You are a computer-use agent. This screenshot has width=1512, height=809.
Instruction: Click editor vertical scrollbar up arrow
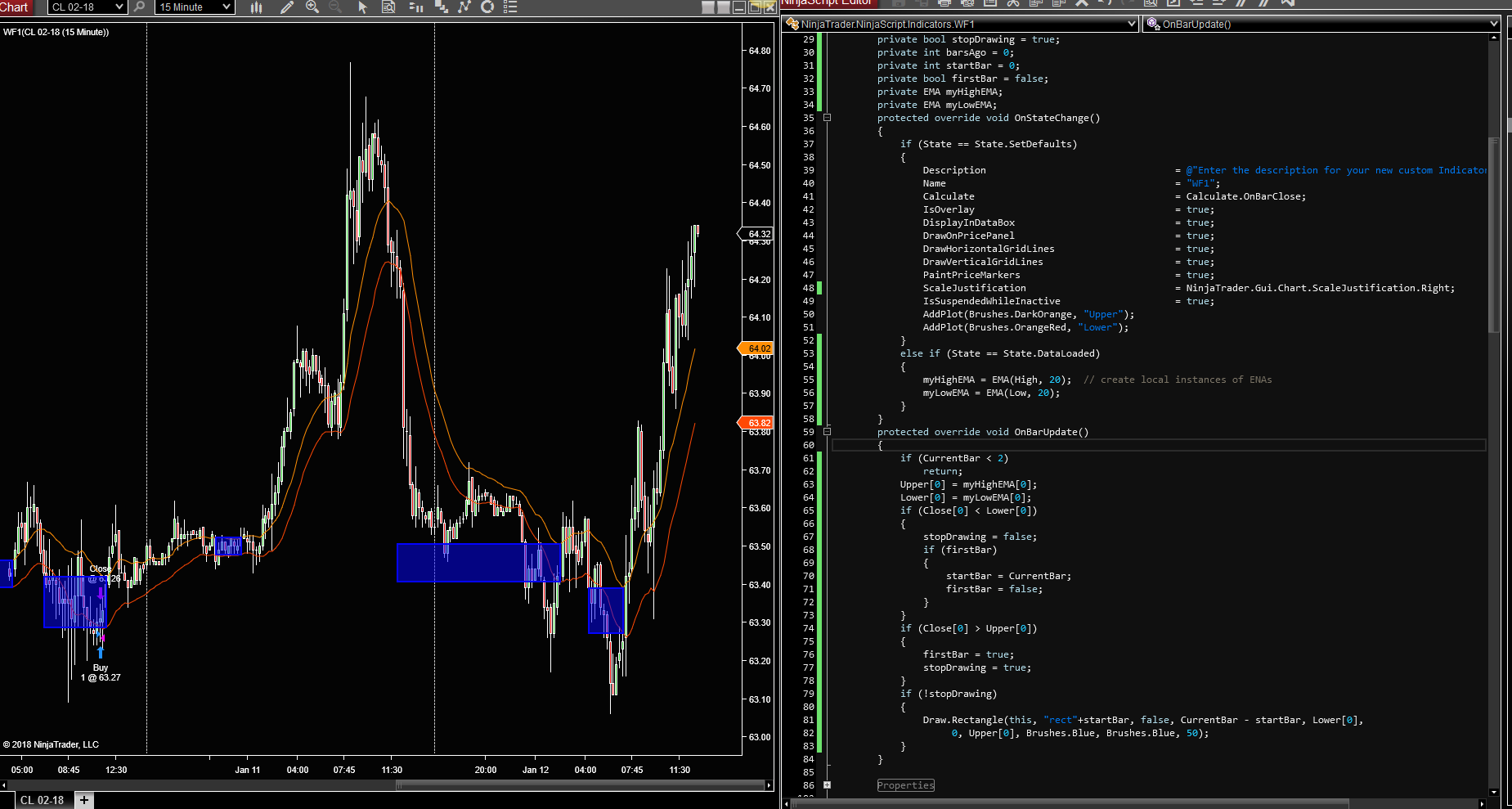1494,38
